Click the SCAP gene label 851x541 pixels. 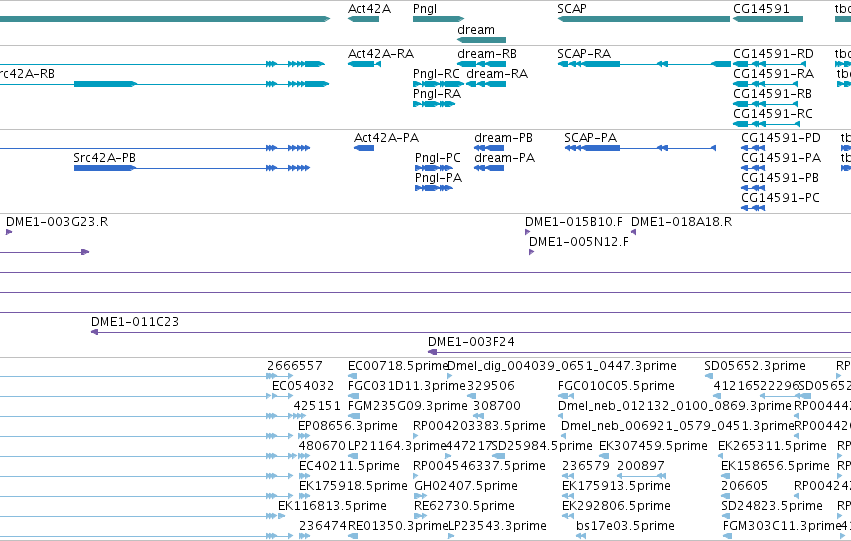571,9
